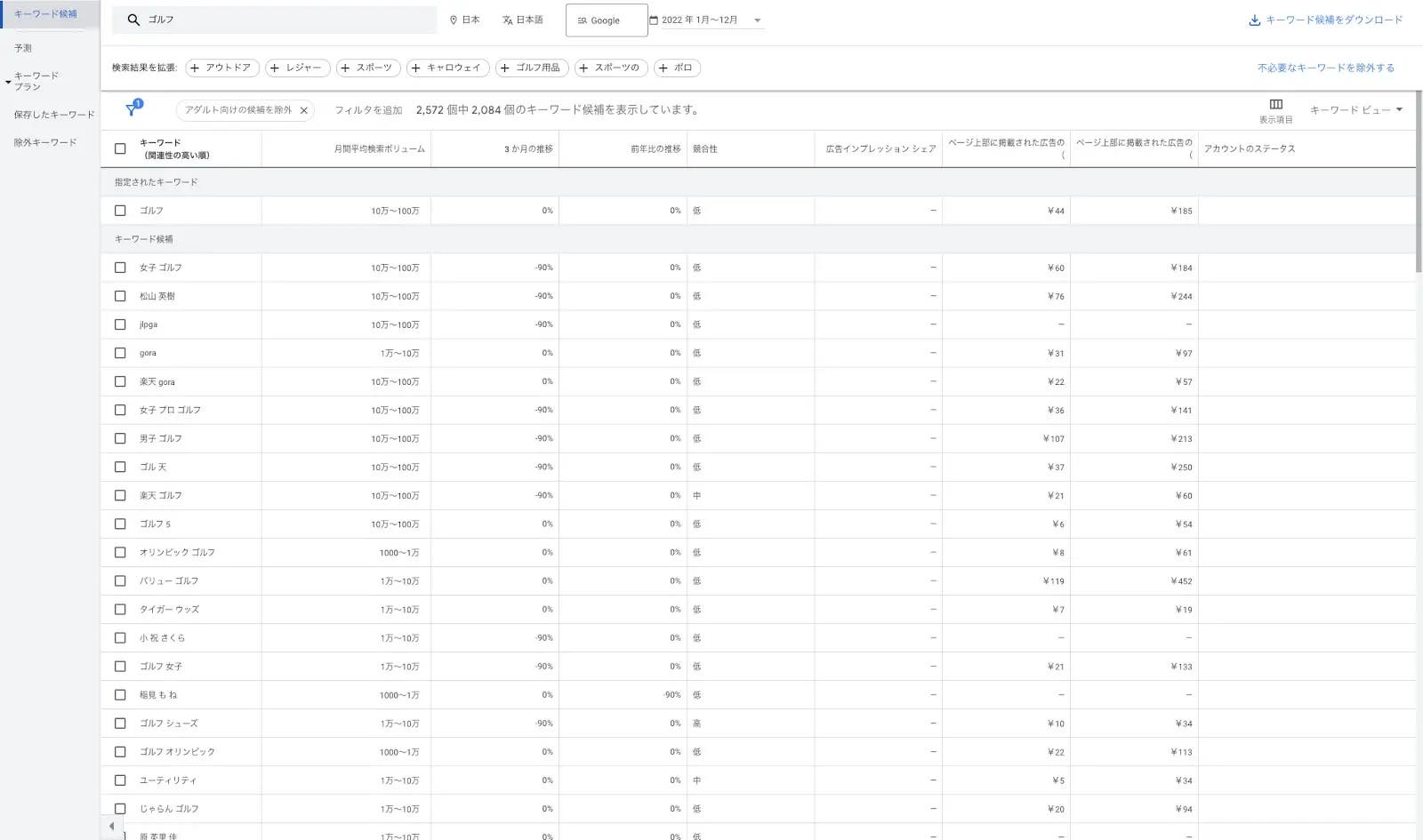Select the 松山 英樹 keyword checkbox
The image size is (1423, 840).
tap(120, 296)
